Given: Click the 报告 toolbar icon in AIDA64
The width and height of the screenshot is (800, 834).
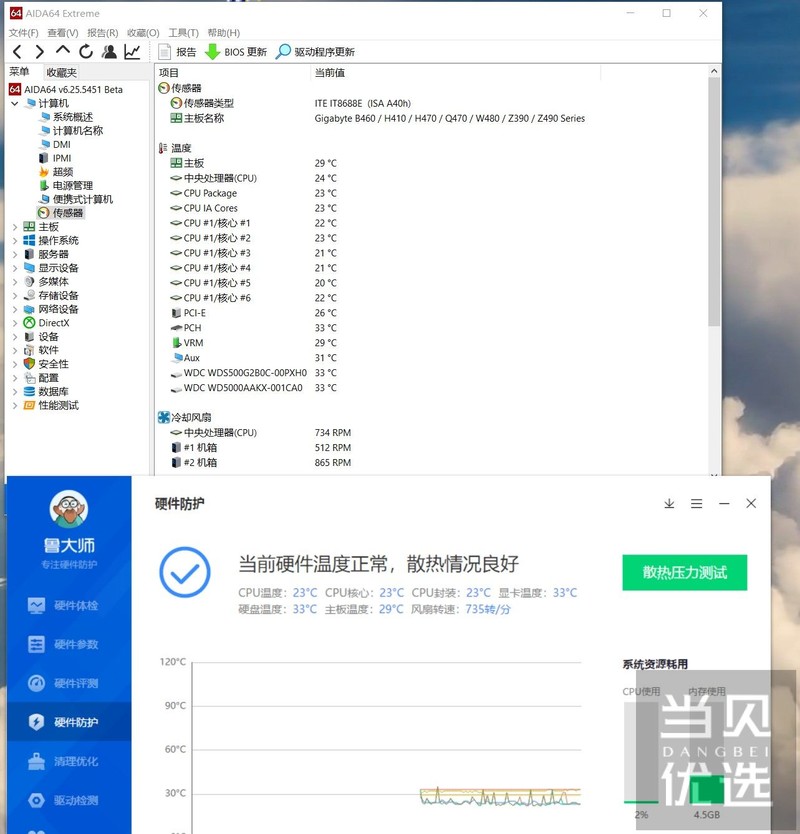Looking at the screenshot, I should coord(180,51).
